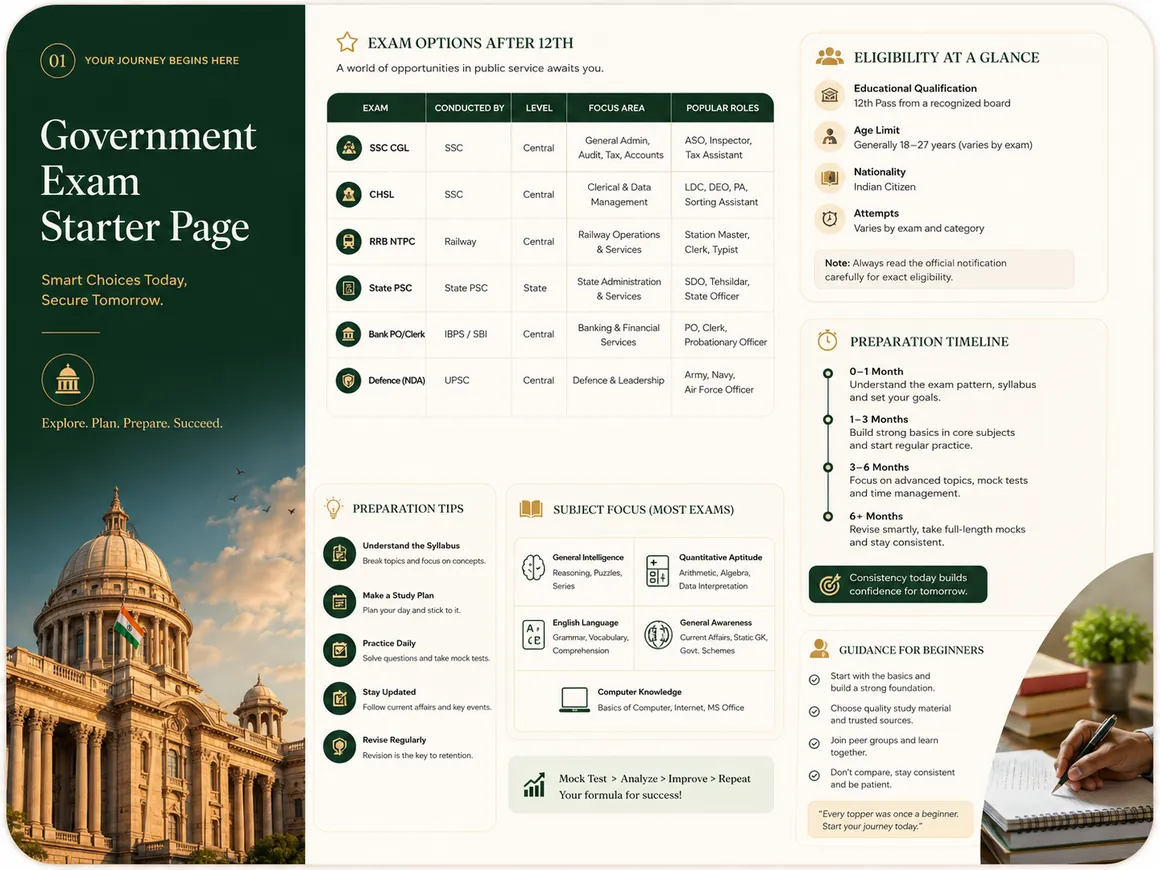Click the target icon in consistency banner

[830, 584]
